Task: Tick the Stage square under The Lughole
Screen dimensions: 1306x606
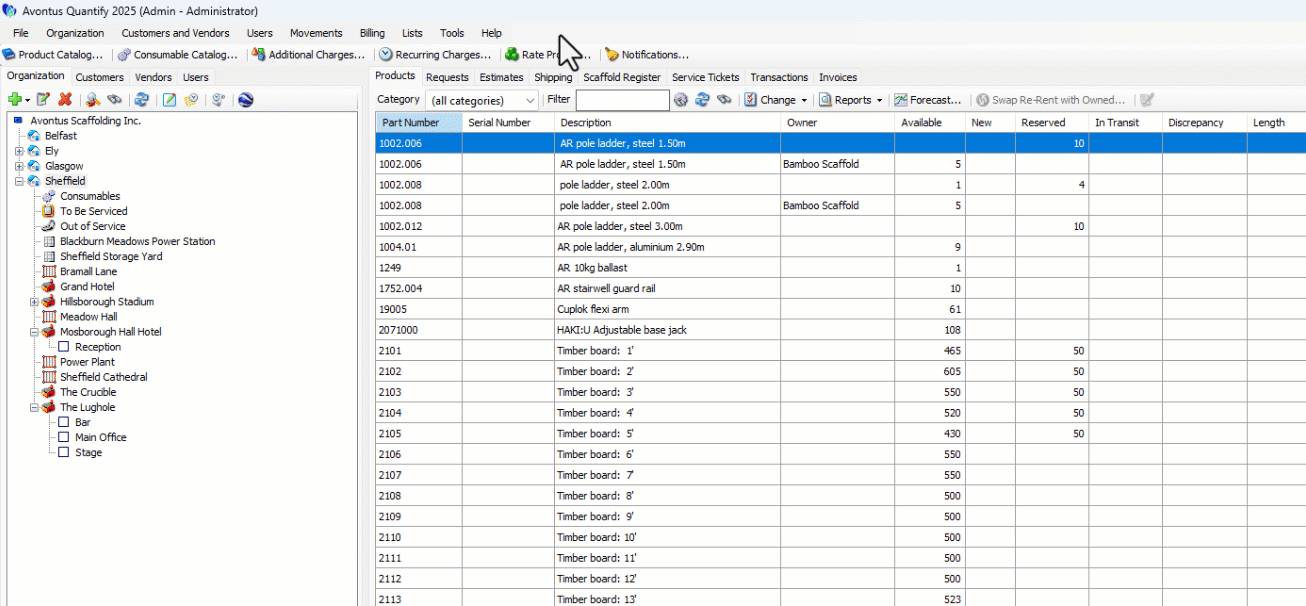Action: click(64, 452)
